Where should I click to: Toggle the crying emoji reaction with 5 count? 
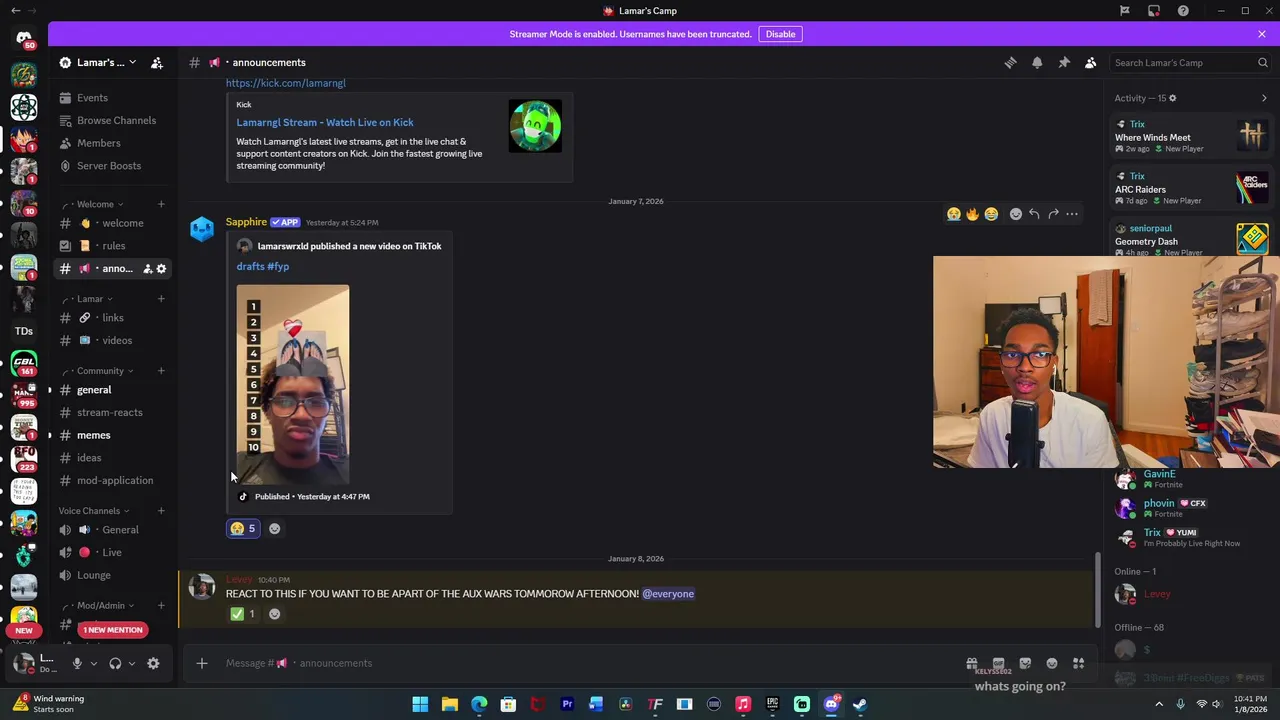[244, 529]
